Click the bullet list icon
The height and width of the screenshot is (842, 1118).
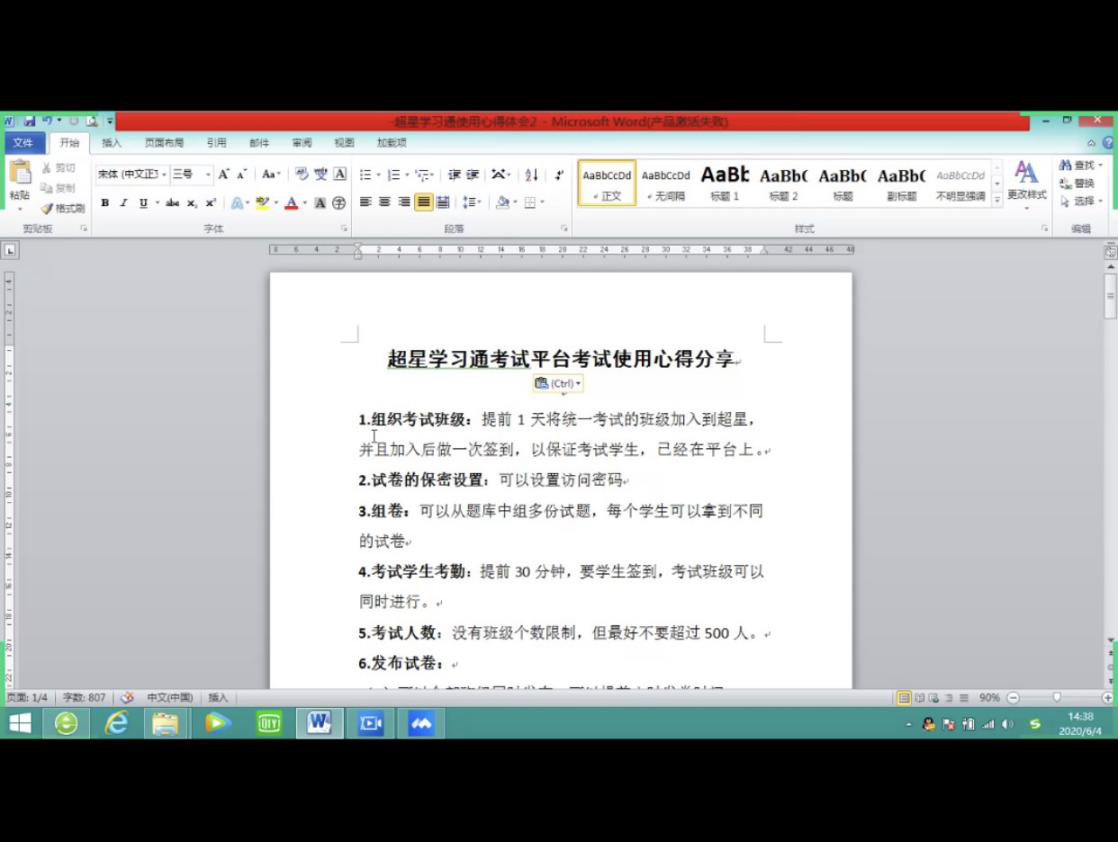366,174
